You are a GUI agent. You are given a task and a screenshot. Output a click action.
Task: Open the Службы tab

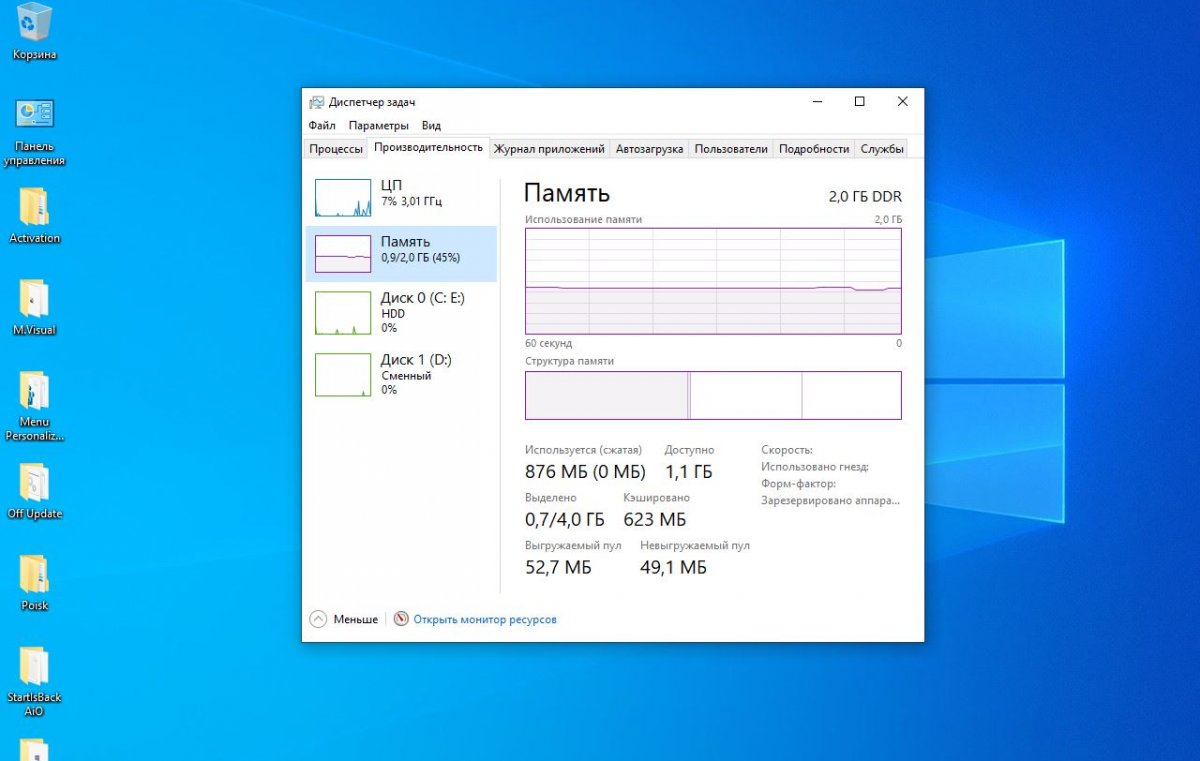coord(882,149)
